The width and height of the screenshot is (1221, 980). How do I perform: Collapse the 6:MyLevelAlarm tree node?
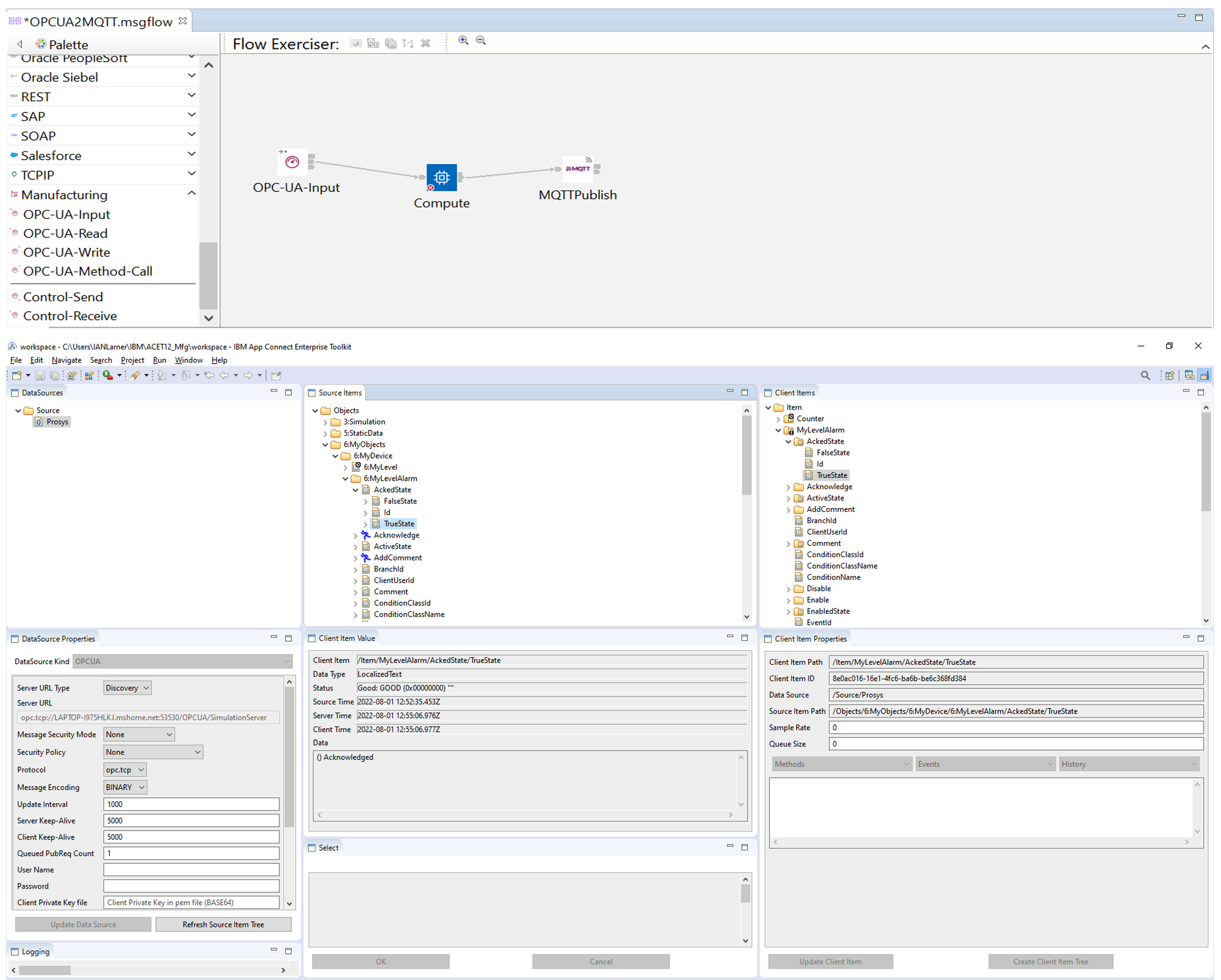tap(346, 479)
